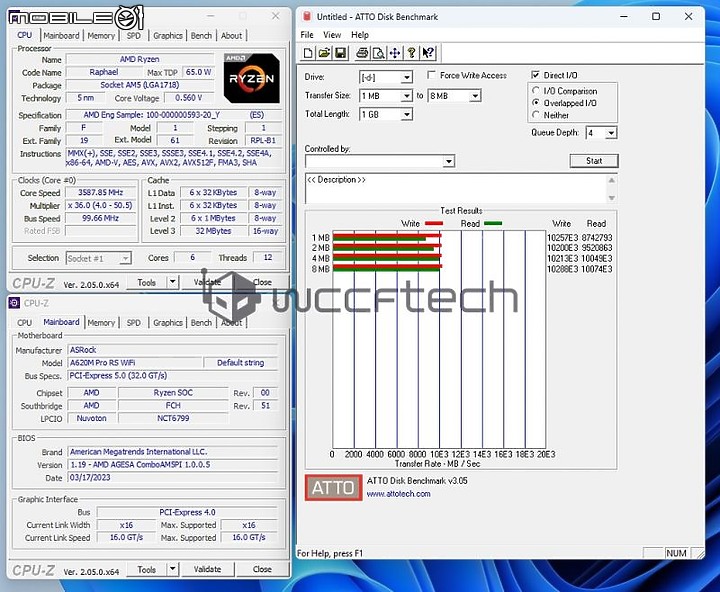Click the Description box scroll up arrow

612,180
